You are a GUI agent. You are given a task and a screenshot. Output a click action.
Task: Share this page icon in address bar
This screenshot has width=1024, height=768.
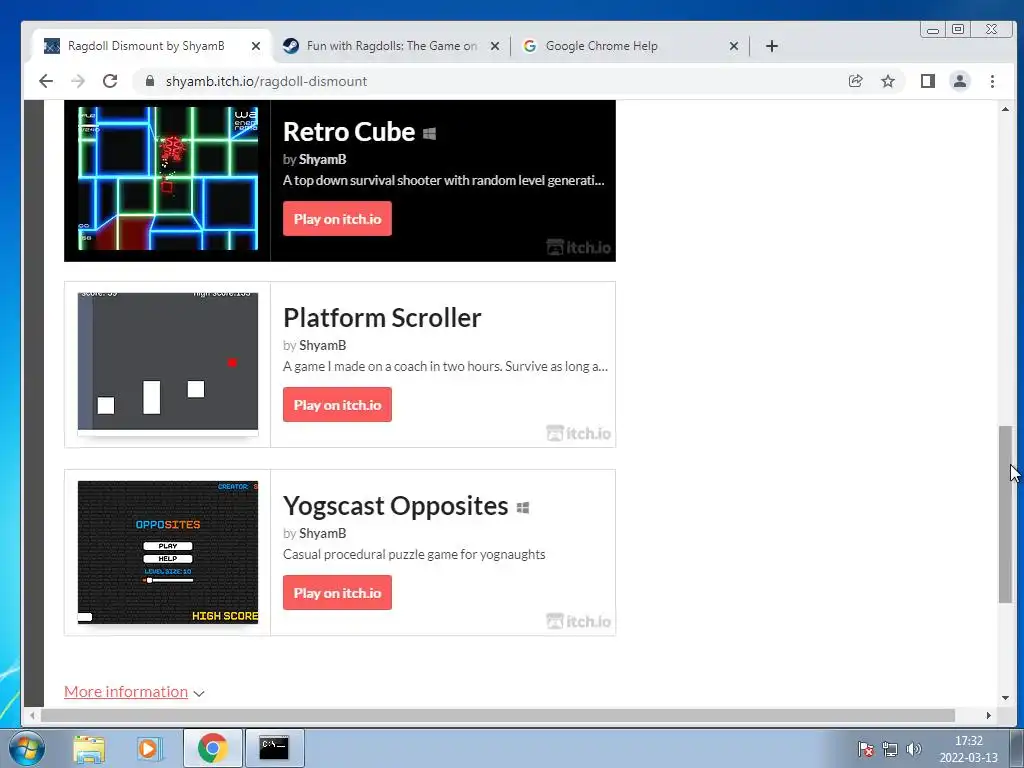tap(855, 81)
